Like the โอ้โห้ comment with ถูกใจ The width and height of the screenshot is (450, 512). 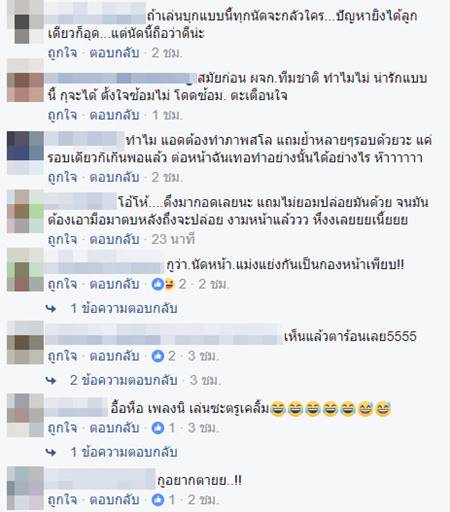coord(62,239)
